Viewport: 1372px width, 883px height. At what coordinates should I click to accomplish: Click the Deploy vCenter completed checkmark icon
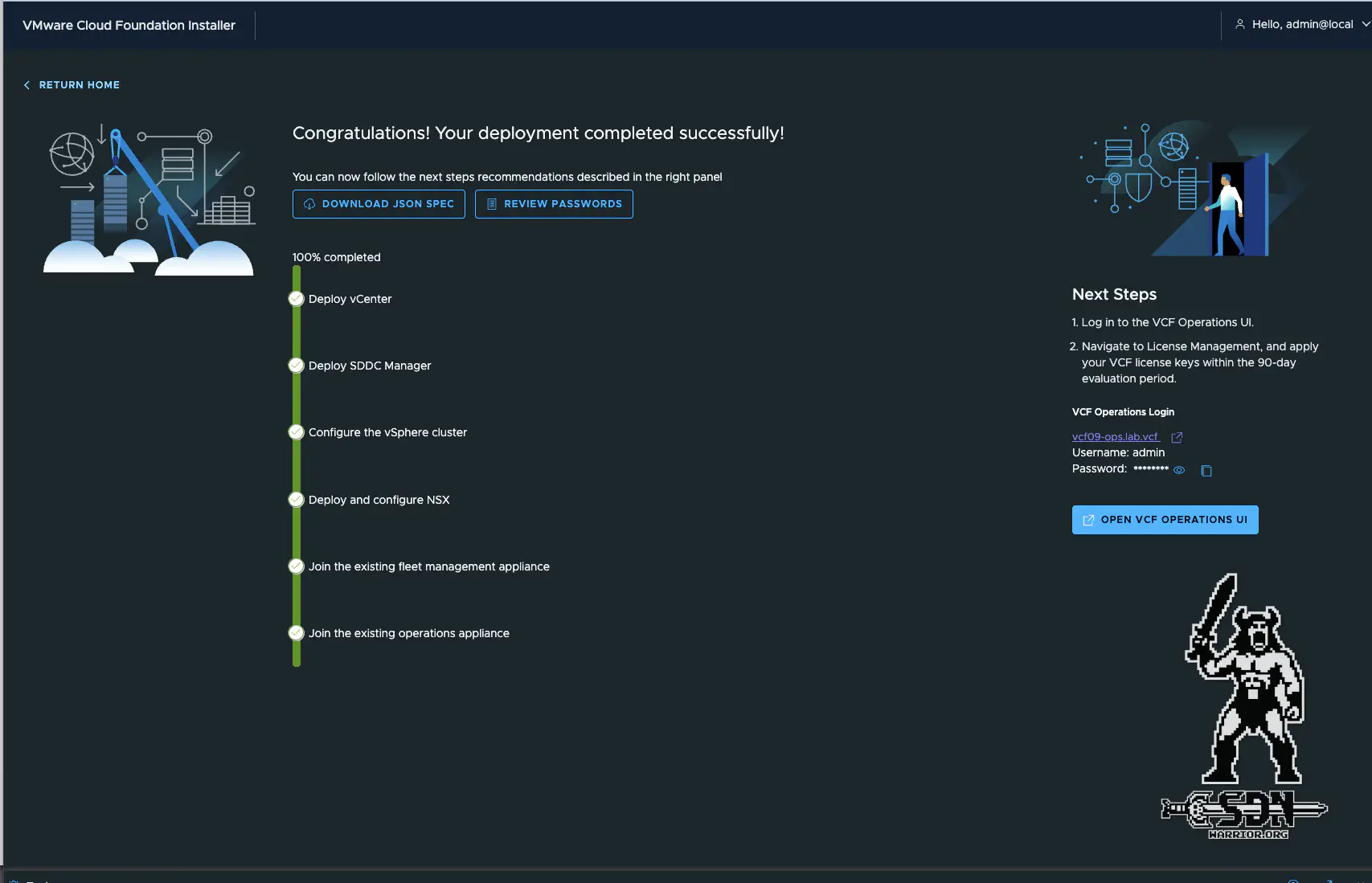[296, 299]
